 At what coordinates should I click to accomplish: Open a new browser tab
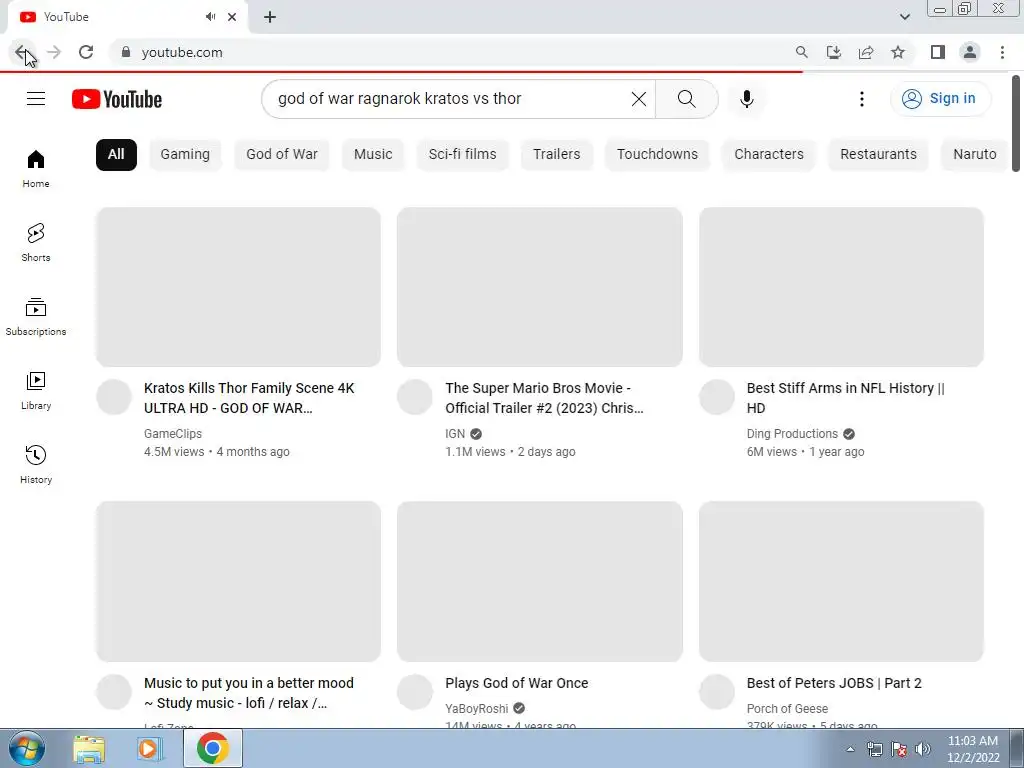[270, 17]
